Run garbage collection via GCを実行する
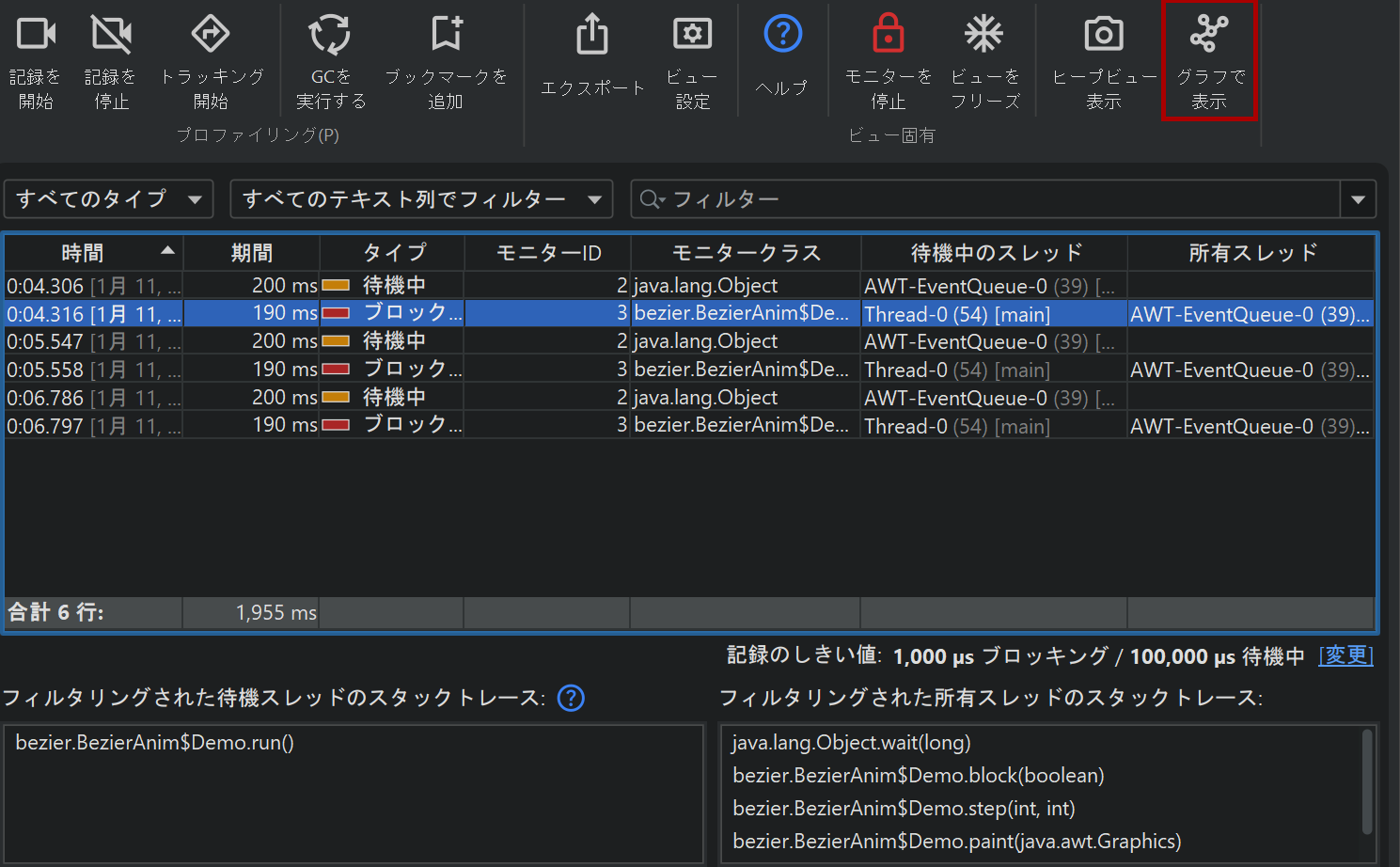The width and height of the screenshot is (1400, 867). coord(330,35)
